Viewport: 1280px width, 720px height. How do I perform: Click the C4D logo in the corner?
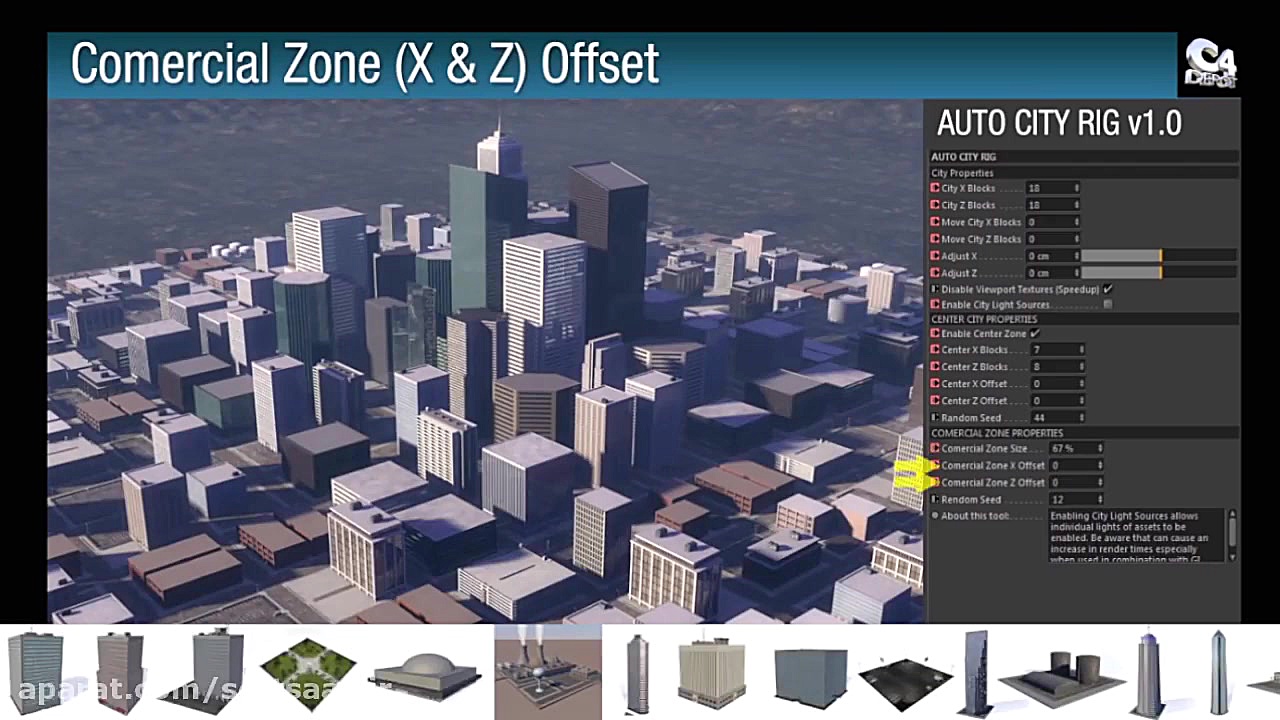click(x=1210, y=63)
